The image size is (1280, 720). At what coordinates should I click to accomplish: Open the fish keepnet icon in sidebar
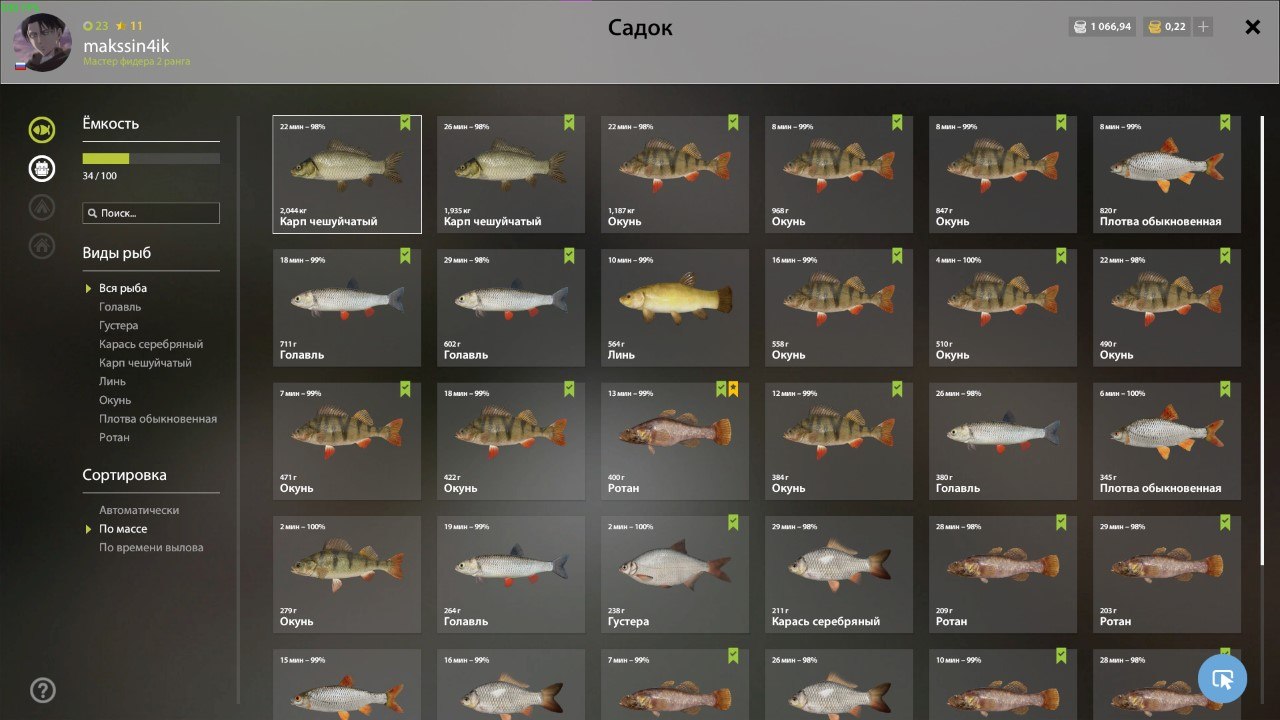pos(42,130)
